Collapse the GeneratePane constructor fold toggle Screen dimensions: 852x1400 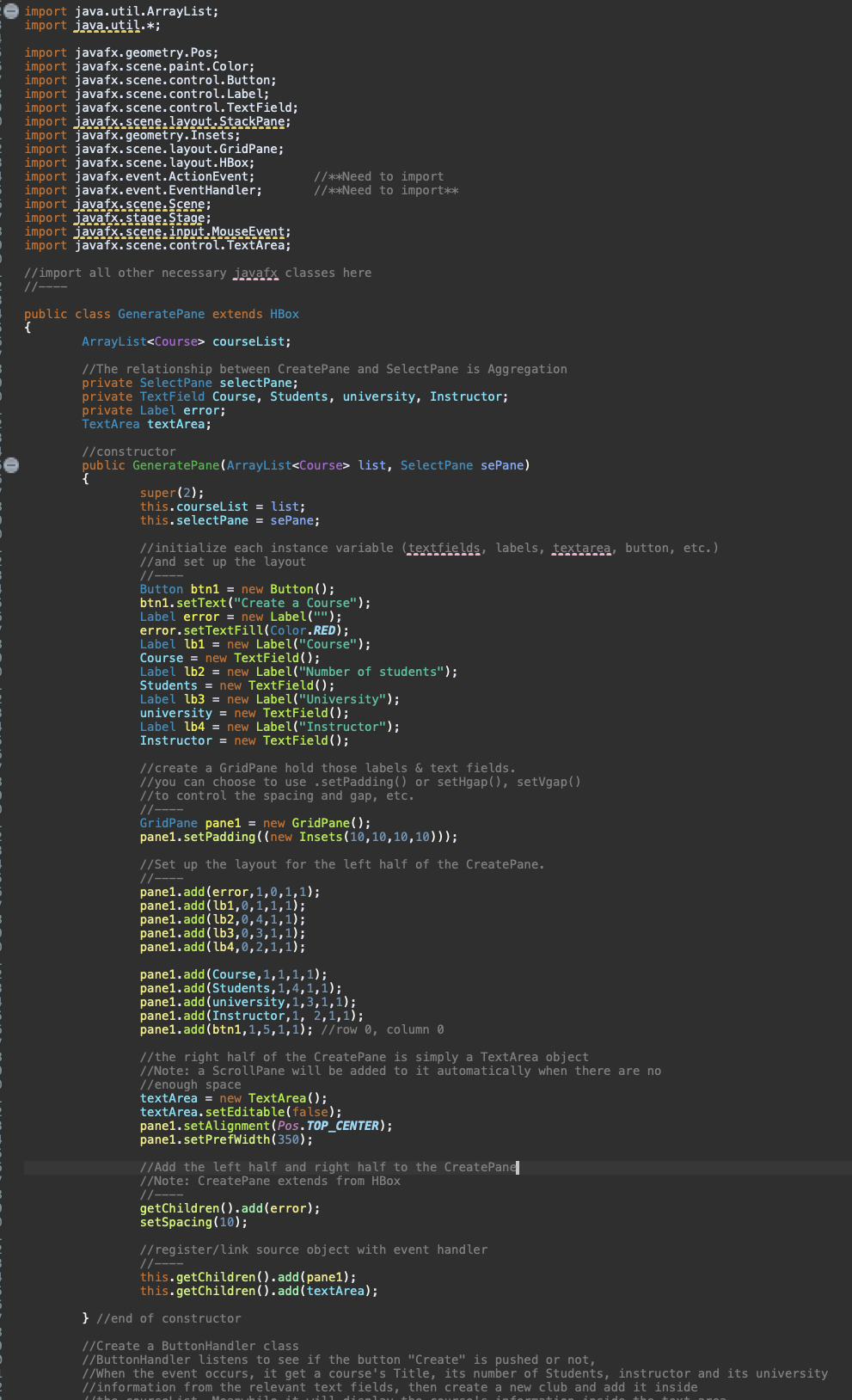pyautogui.click(x=10, y=465)
